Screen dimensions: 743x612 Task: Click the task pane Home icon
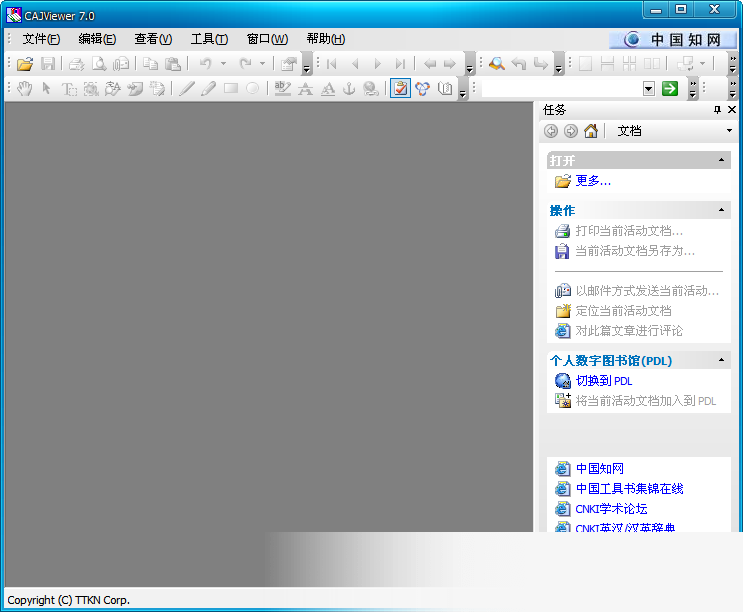[x=591, y=131]
